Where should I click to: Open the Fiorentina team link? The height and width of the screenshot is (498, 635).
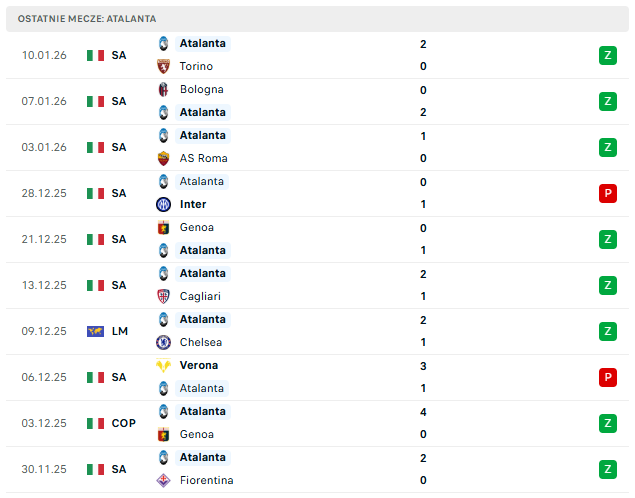pos(206,480)
